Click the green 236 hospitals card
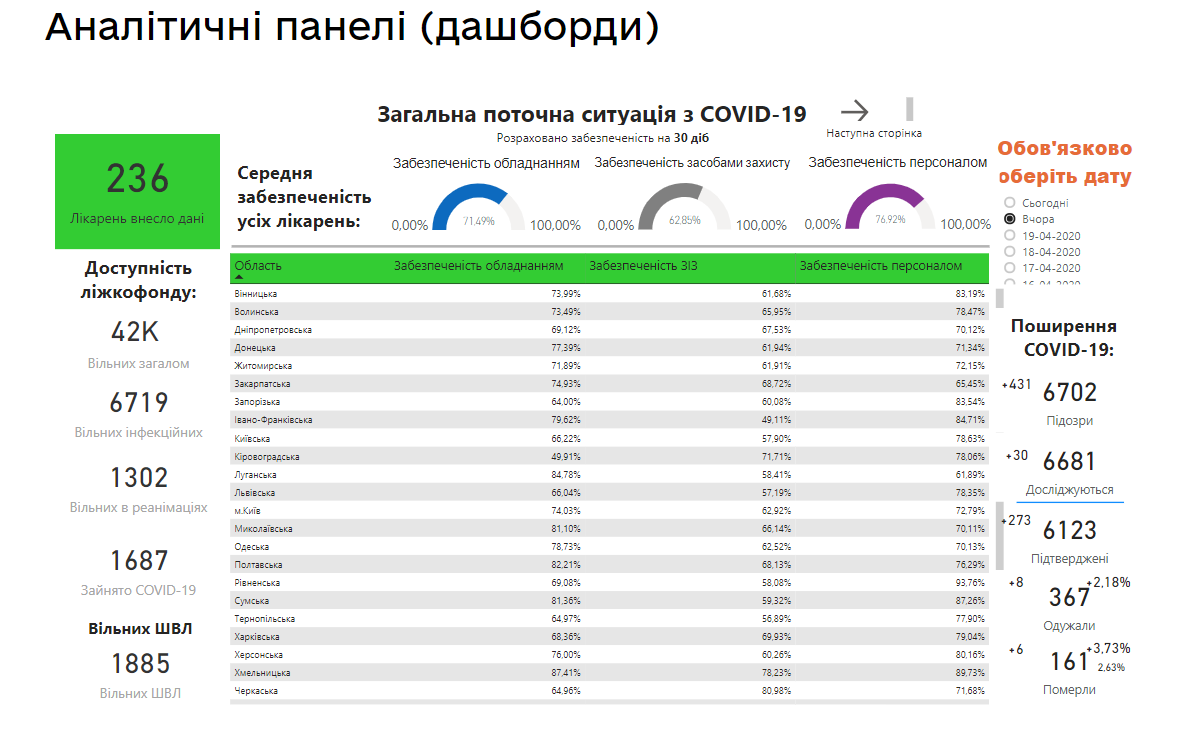 pyautogui.click(x=137, y=192)
